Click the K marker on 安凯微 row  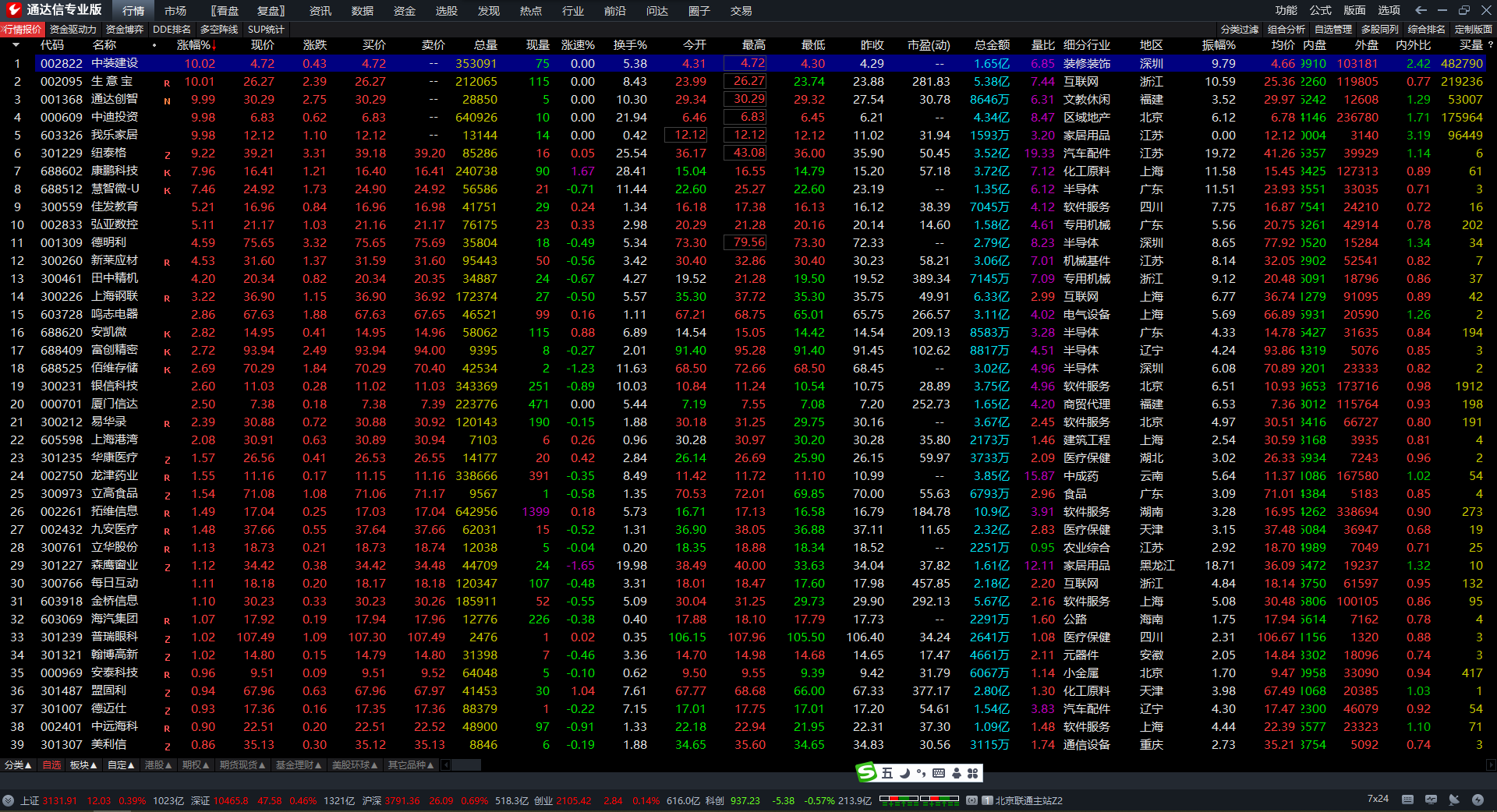coord(167,334)
